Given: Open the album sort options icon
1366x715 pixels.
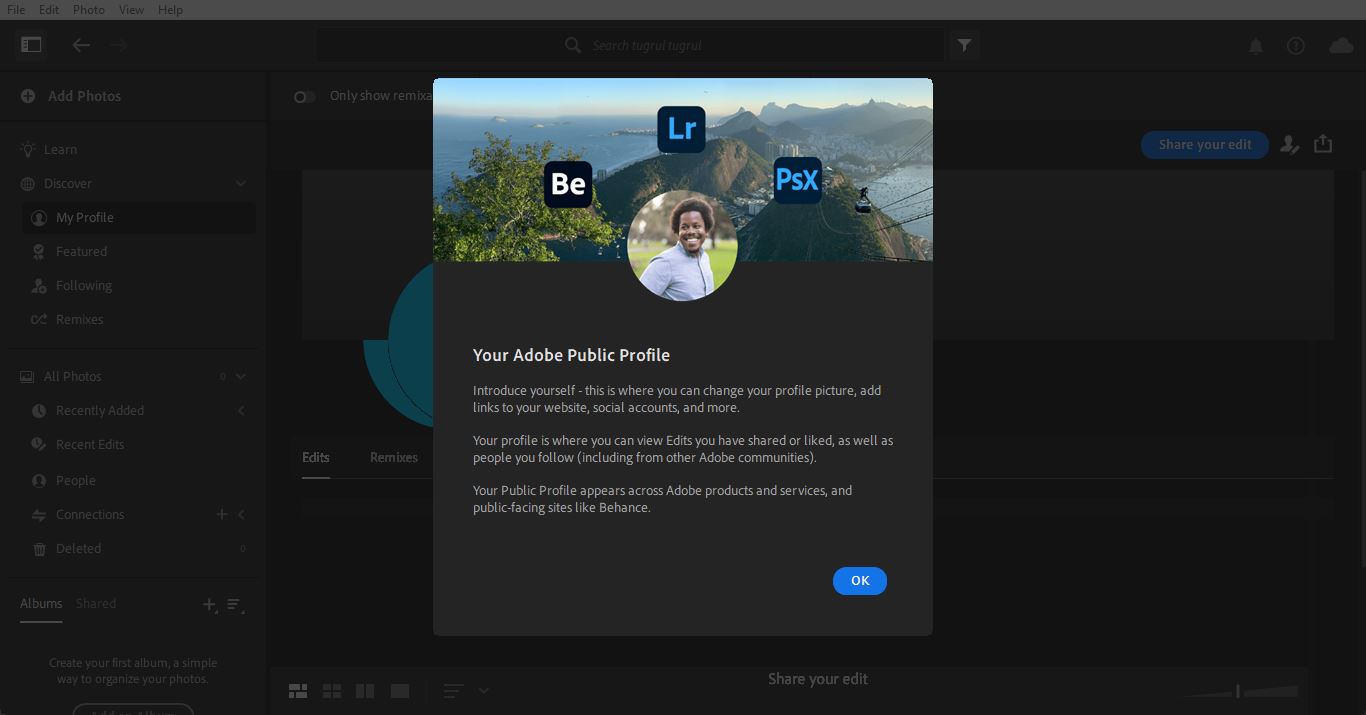Looking at the screenshot, I should click(x=235, y=605).
